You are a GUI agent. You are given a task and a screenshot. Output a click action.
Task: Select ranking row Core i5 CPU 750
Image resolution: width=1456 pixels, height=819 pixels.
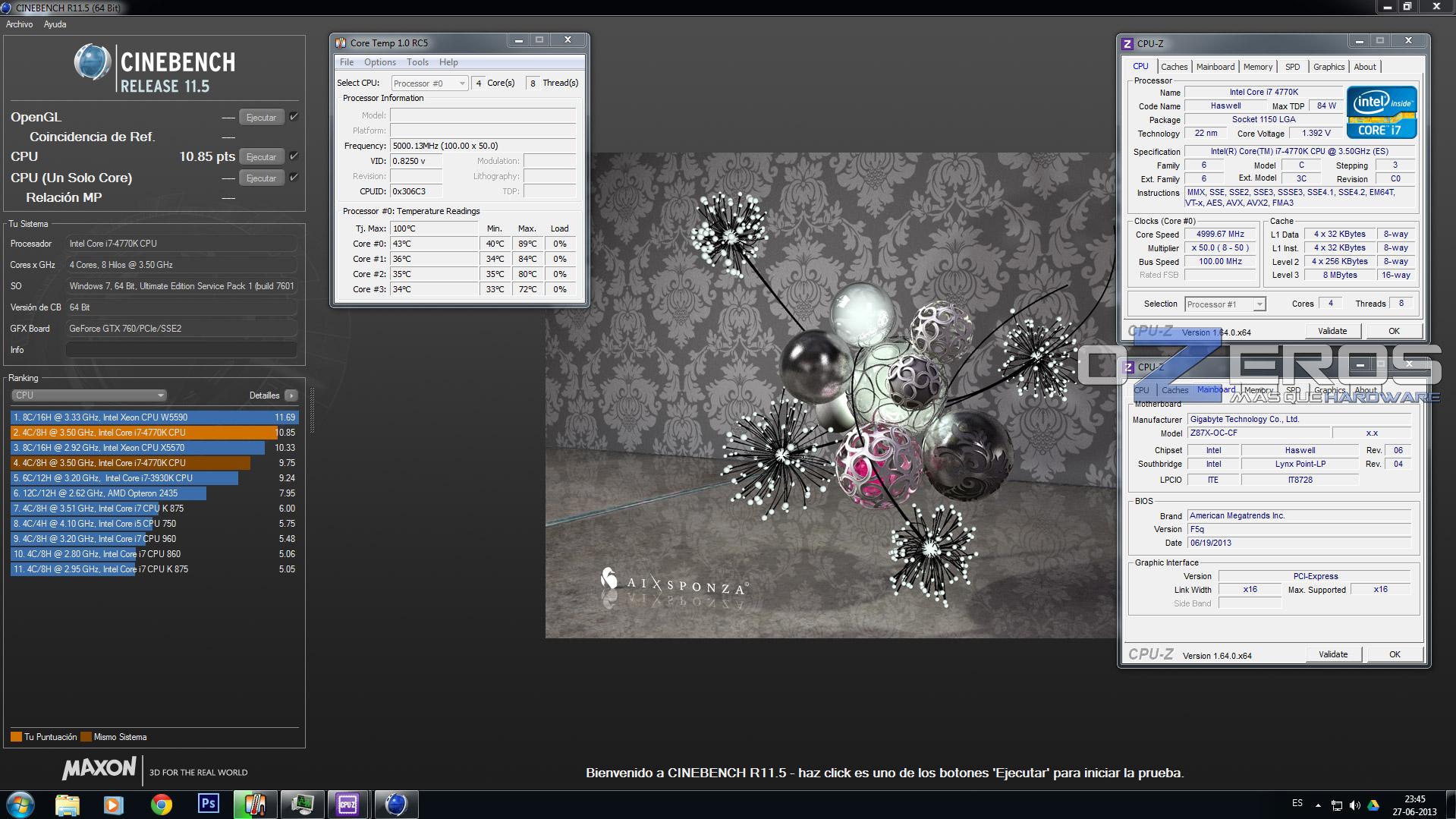click(153, 524)
